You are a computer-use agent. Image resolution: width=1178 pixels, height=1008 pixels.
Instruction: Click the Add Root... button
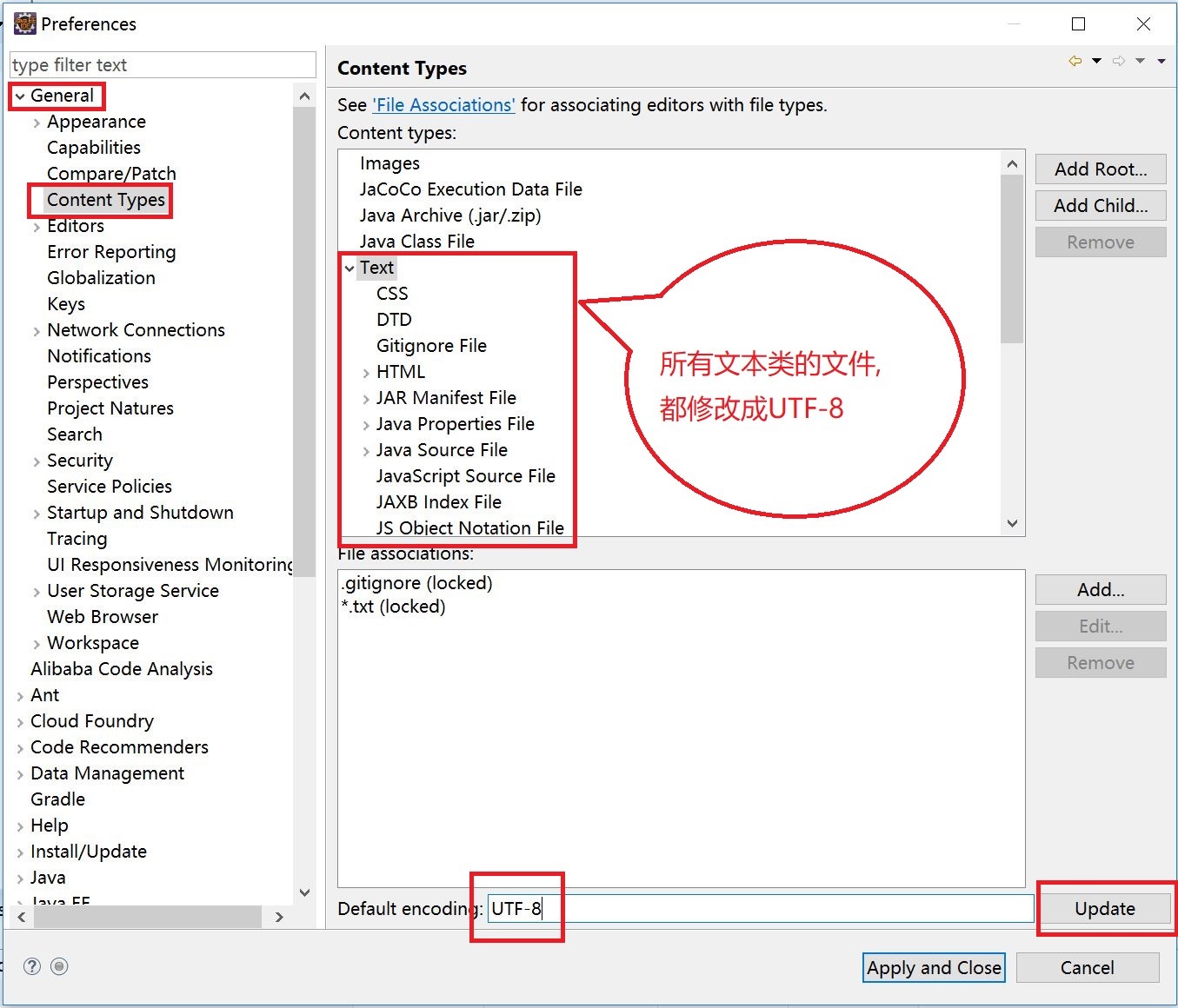[1100, 169]
